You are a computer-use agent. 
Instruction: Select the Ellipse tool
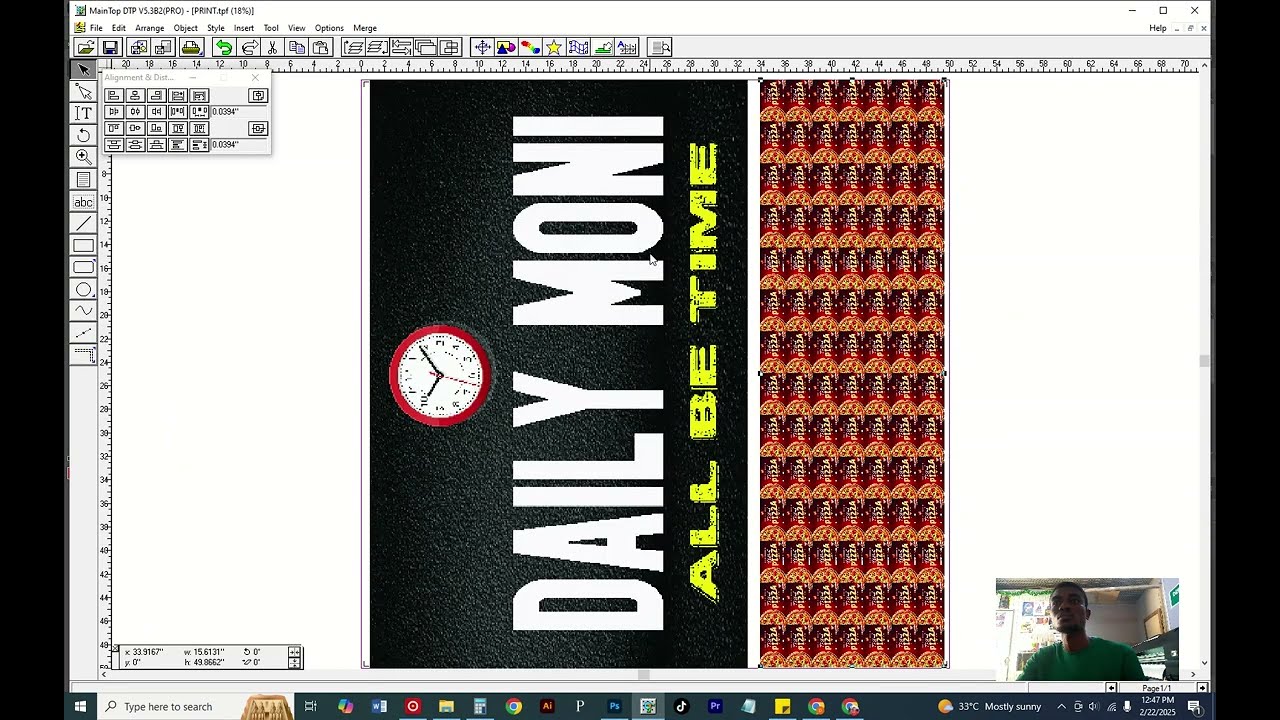tap(84, 290)
